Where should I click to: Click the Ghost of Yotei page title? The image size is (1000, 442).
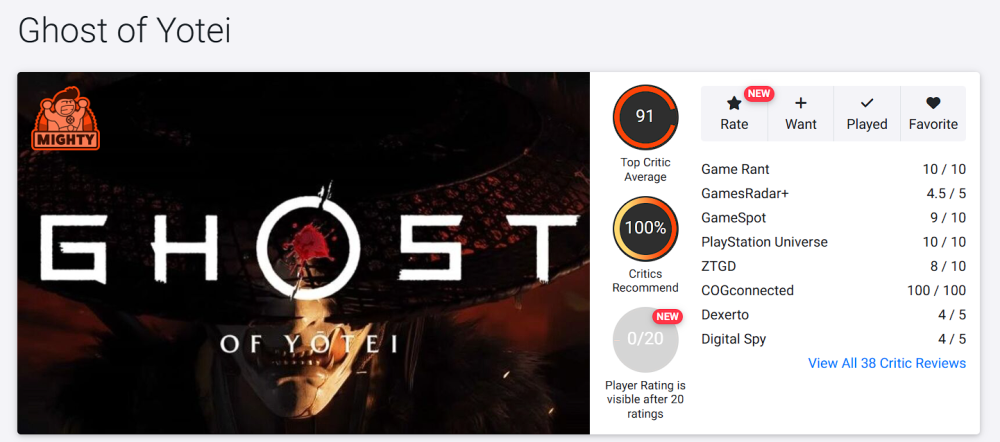tap(124, 30)
